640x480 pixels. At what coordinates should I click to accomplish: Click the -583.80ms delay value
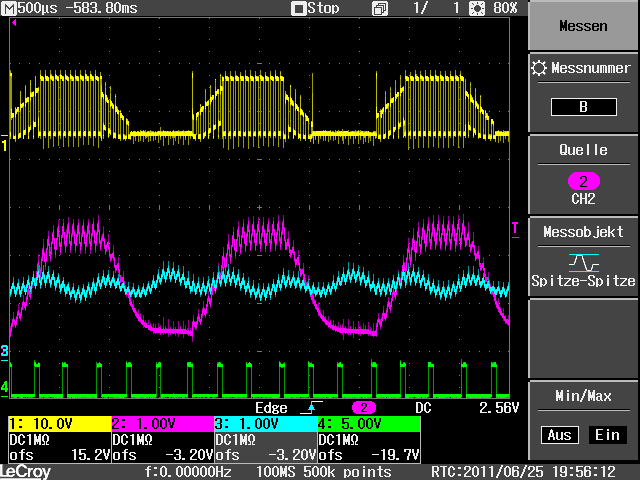tap(101, 8)
